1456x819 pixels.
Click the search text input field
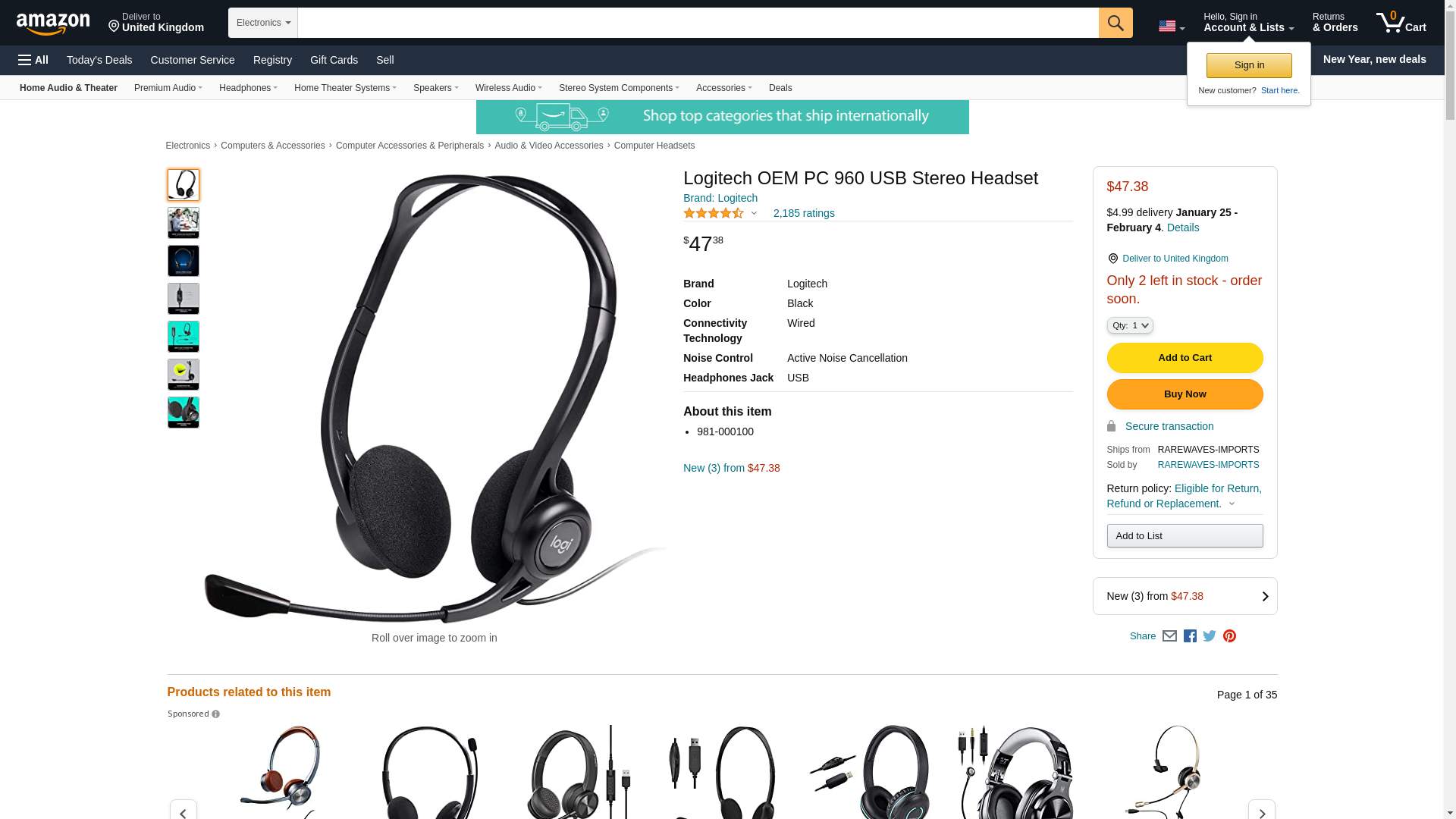(698, 23)
